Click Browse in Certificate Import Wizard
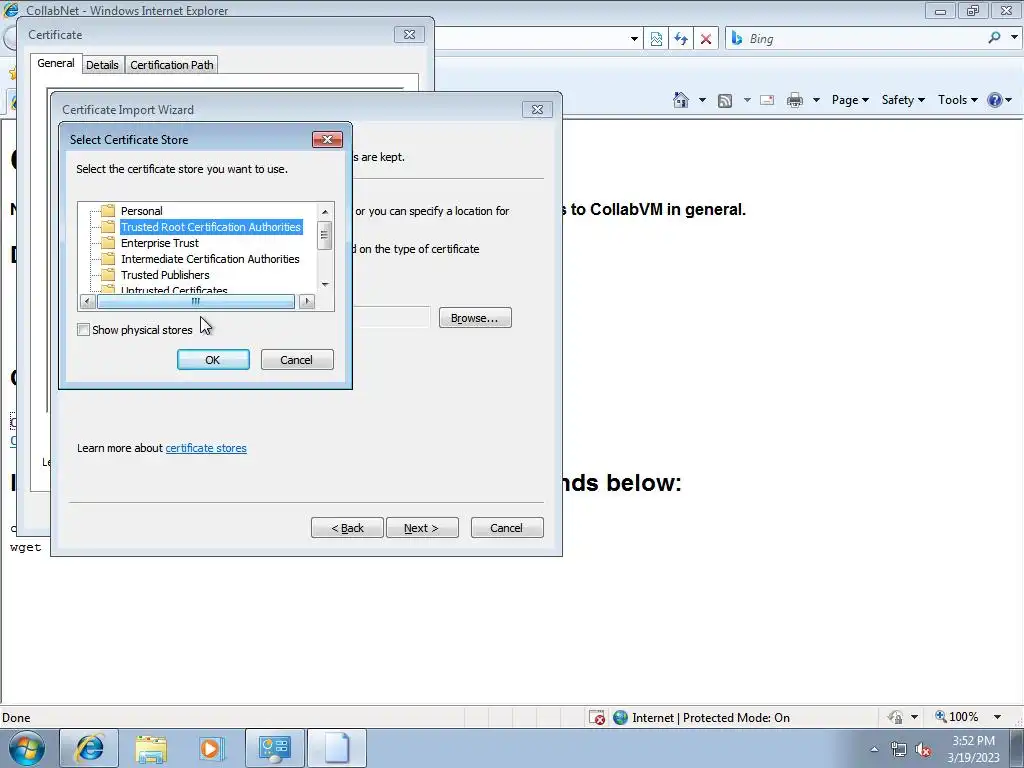 475,318
